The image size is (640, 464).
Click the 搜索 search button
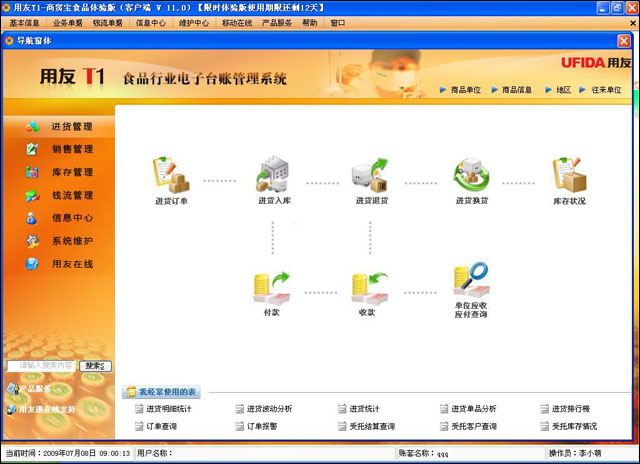pos(95,366)
